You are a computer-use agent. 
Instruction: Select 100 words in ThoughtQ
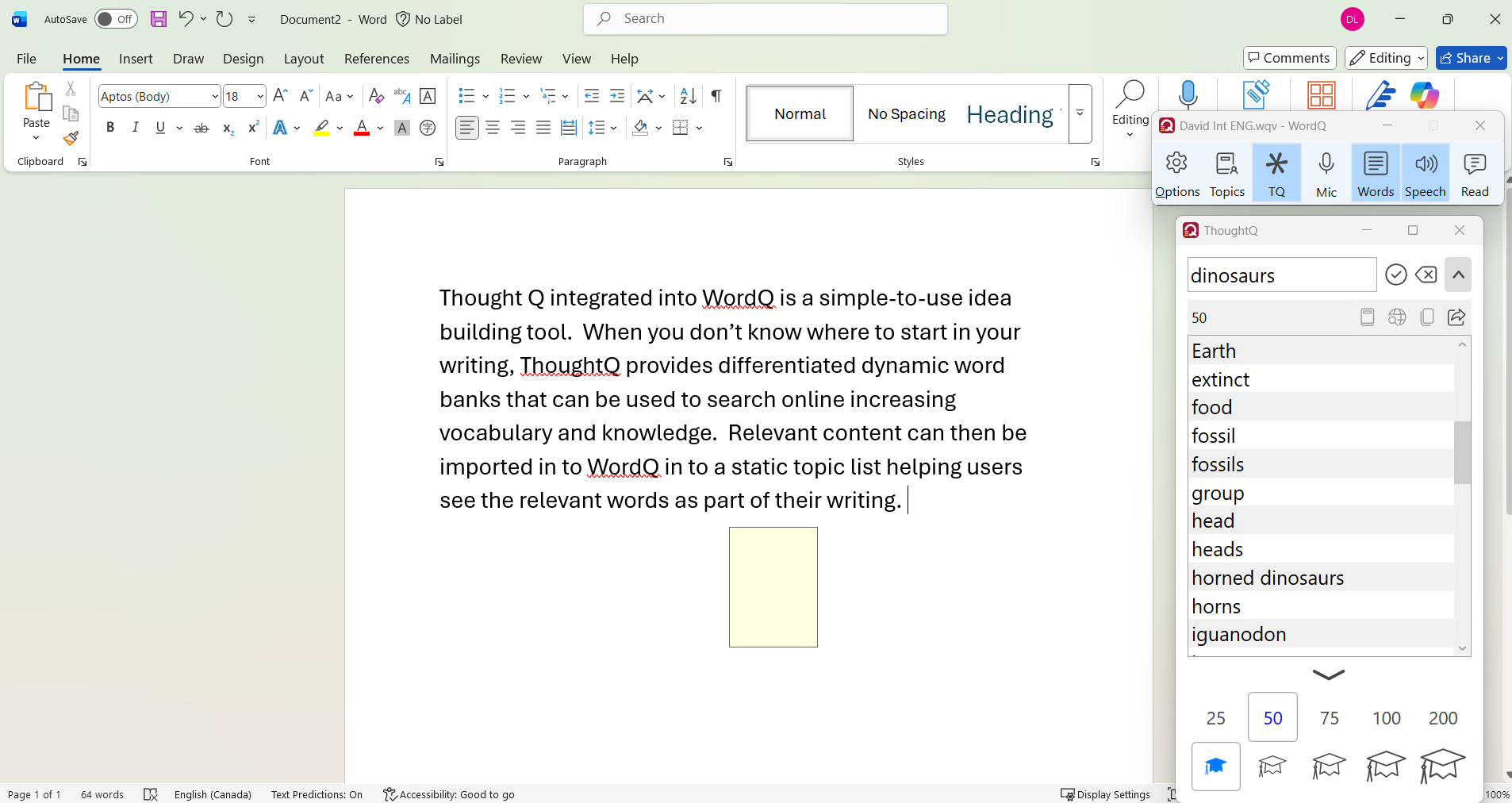pos(1387,718)
